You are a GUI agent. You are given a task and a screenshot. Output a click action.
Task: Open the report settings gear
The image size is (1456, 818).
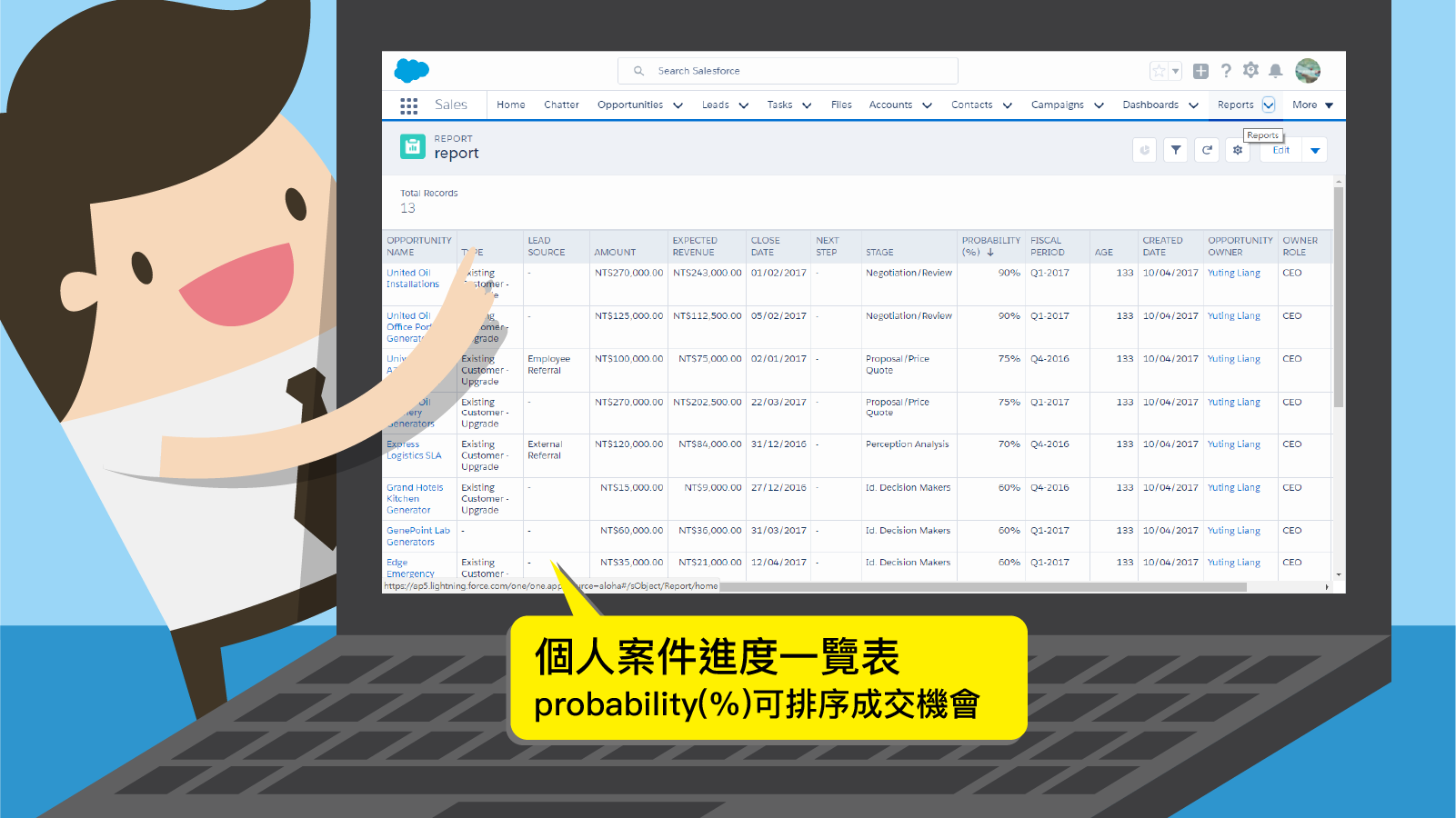(x=1238, y=150)
